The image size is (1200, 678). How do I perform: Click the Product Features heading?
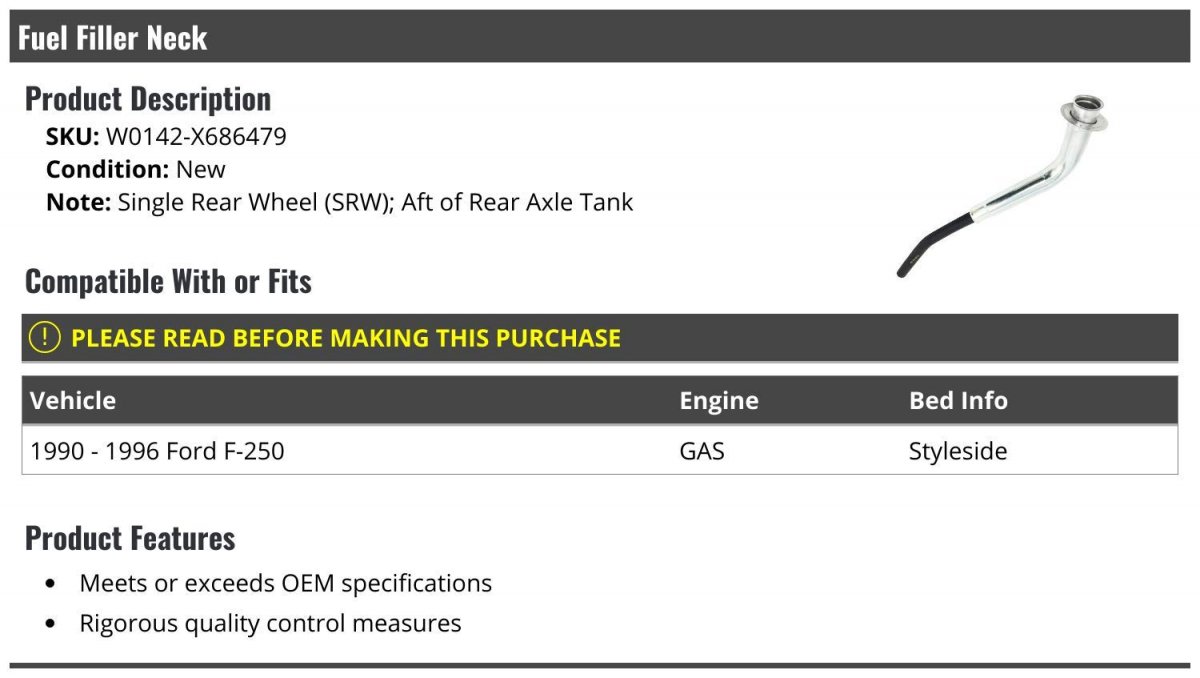point(130,538)
